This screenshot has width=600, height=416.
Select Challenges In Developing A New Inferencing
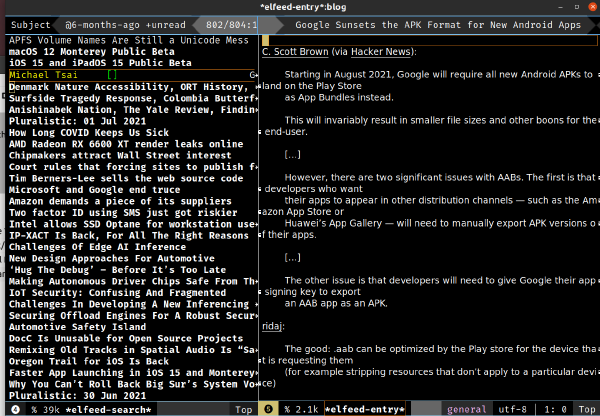(x=133, y=304)
